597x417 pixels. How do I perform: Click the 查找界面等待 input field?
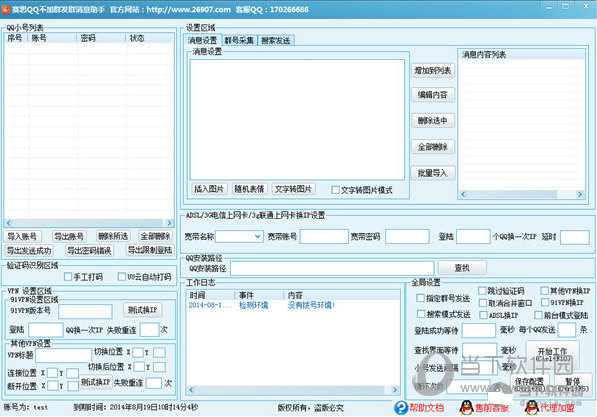click(x=479, y=350)
